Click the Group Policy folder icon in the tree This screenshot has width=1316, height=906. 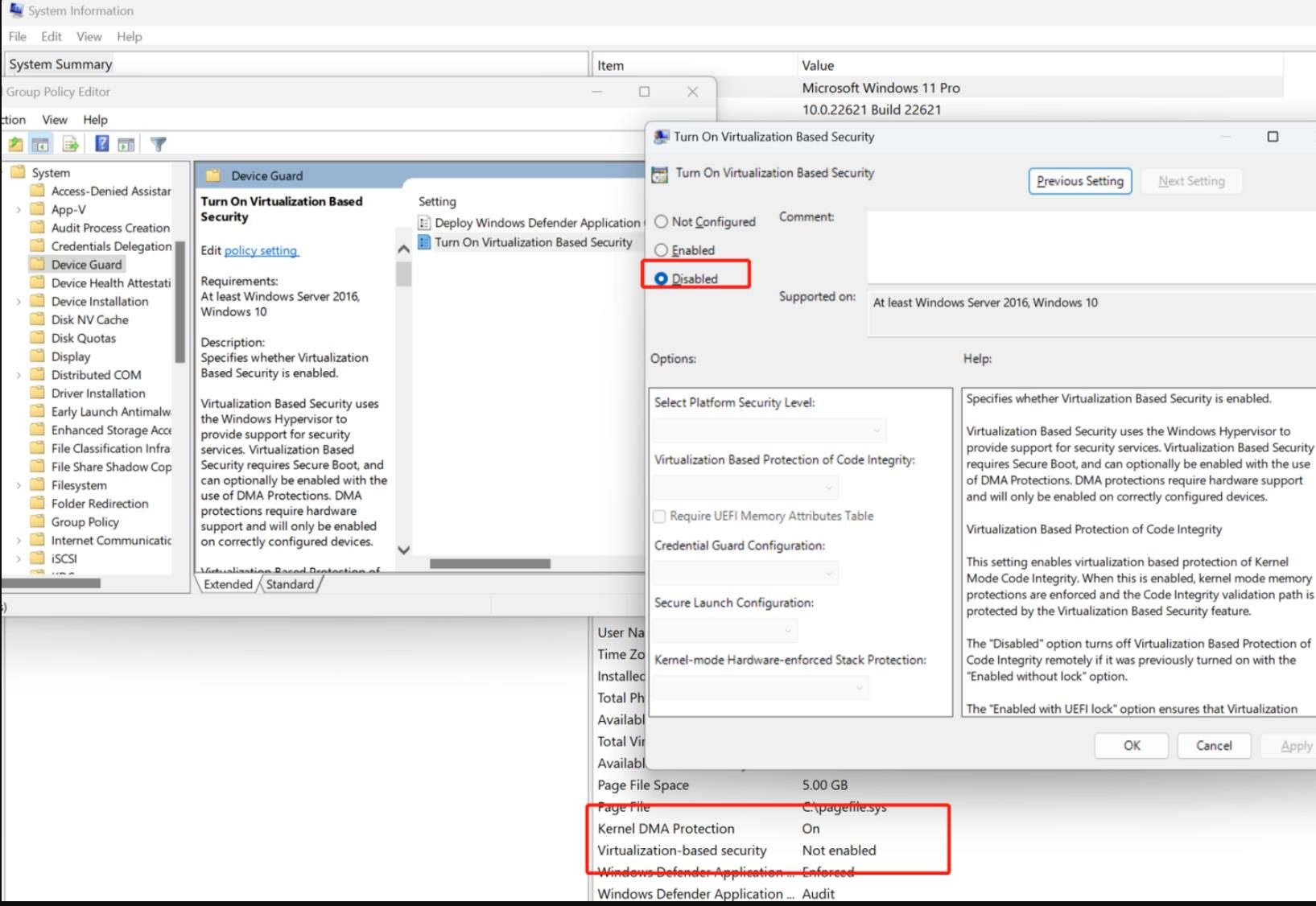pyautogui.click(x=37, y=521)
